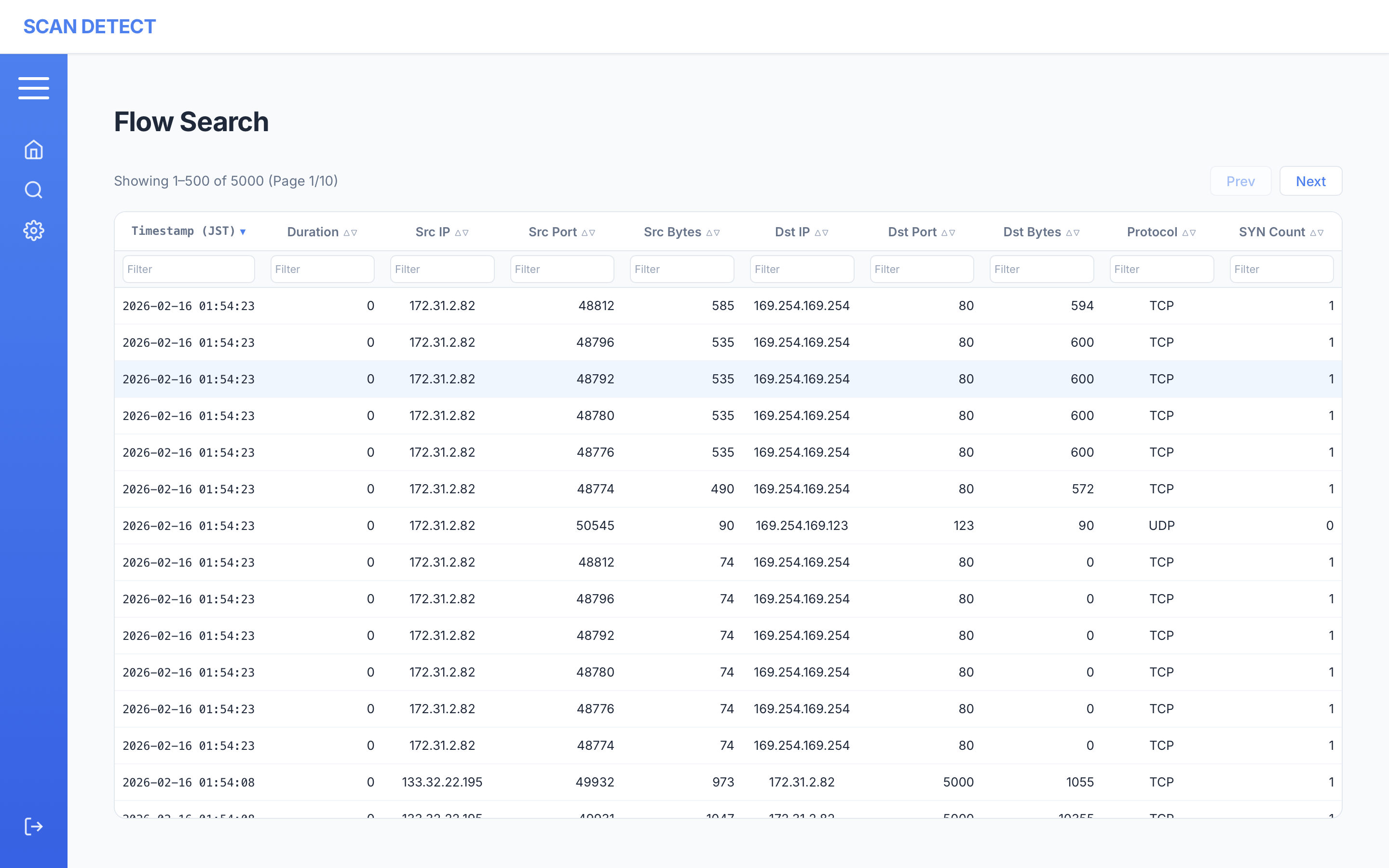The height and width of the screenshot is (868, 1389).
Task: Sort by Dst Bytes header
Action: [x=1041, y=232]
